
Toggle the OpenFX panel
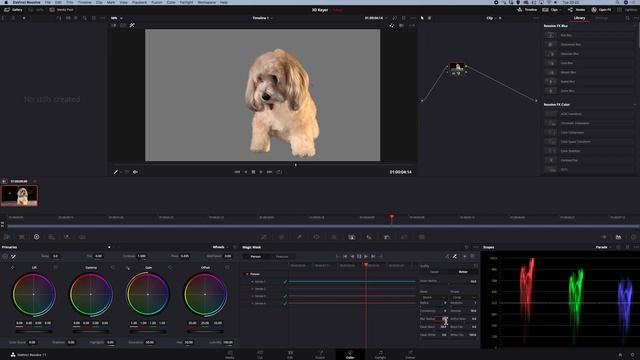(x=601, y=10)
